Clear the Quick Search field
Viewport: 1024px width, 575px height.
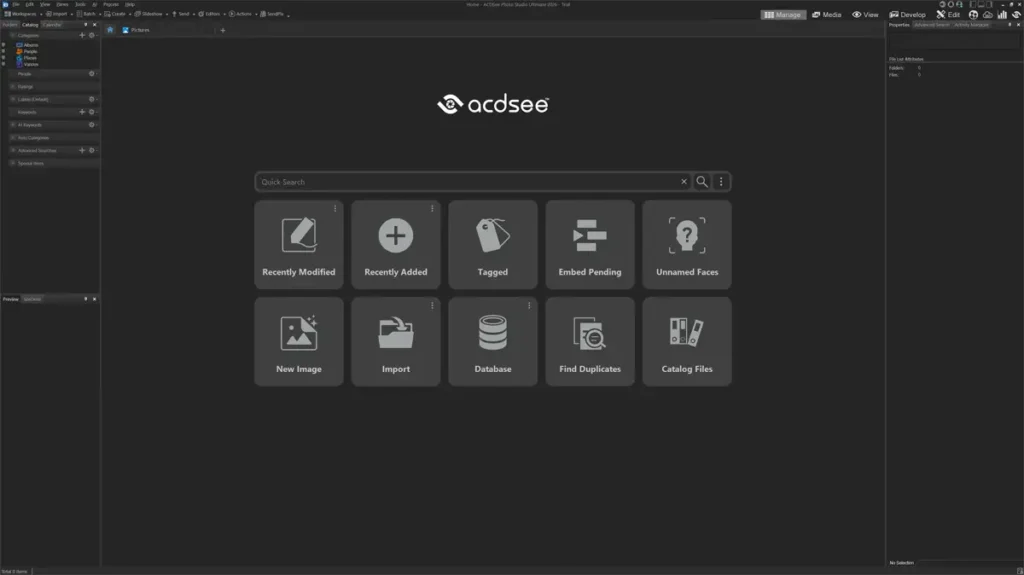pyautogui.click(x=684, y=182)
